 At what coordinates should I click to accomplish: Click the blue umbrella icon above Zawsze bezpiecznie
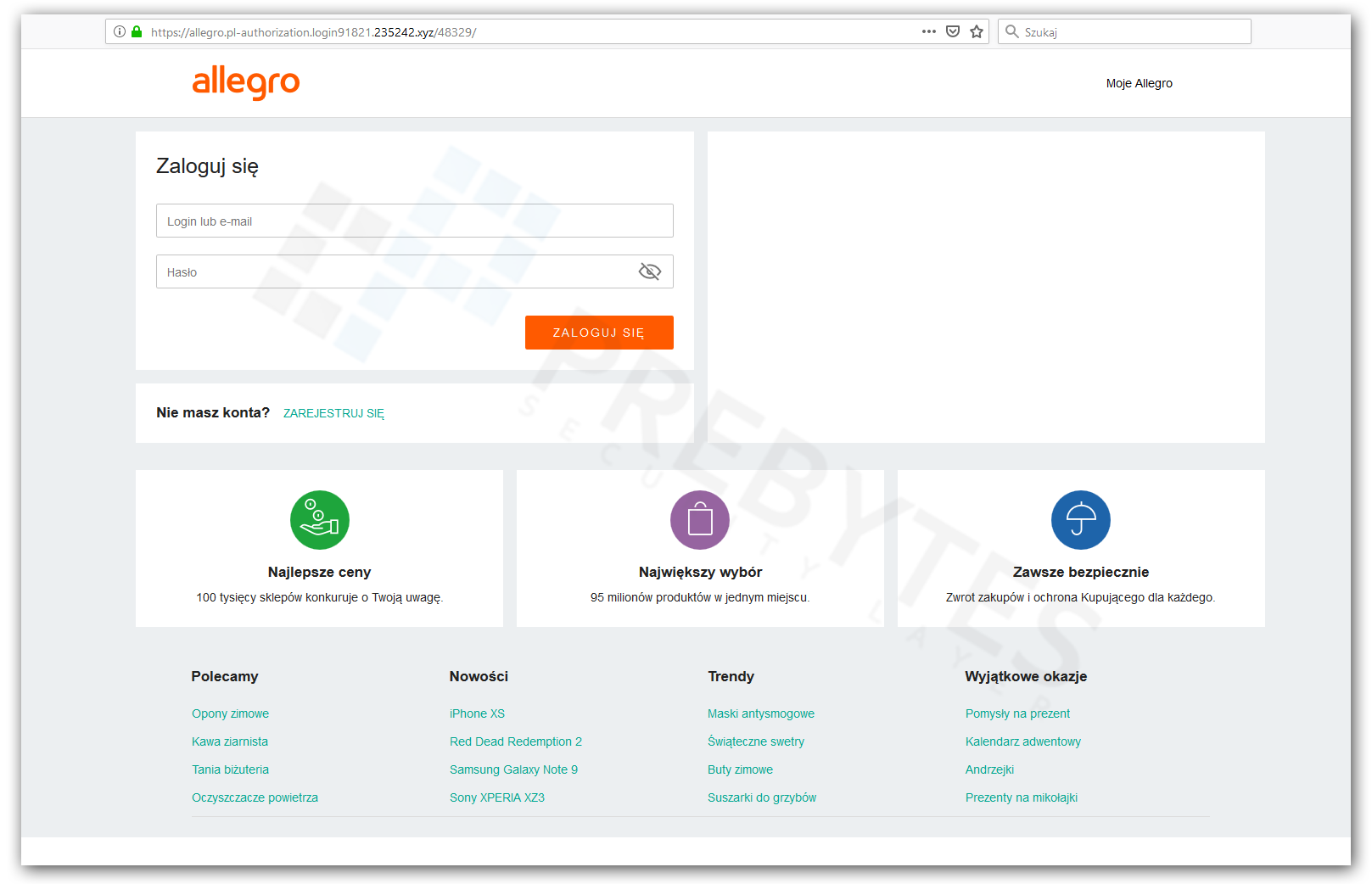[x=1080, y=519]
